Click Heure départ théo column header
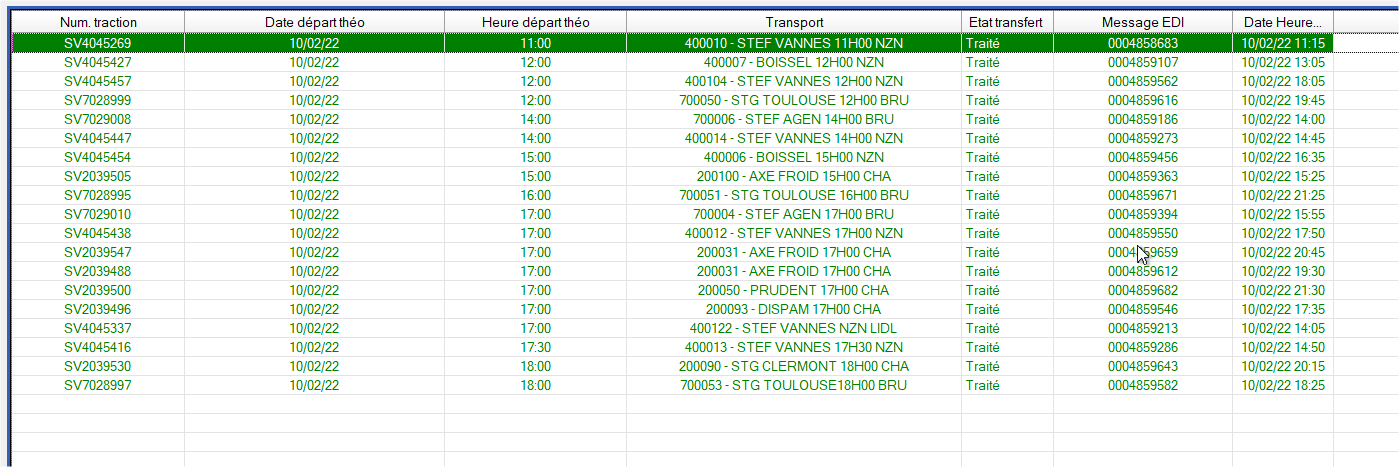The image size is (1399, 467). [x=536, y=22]
